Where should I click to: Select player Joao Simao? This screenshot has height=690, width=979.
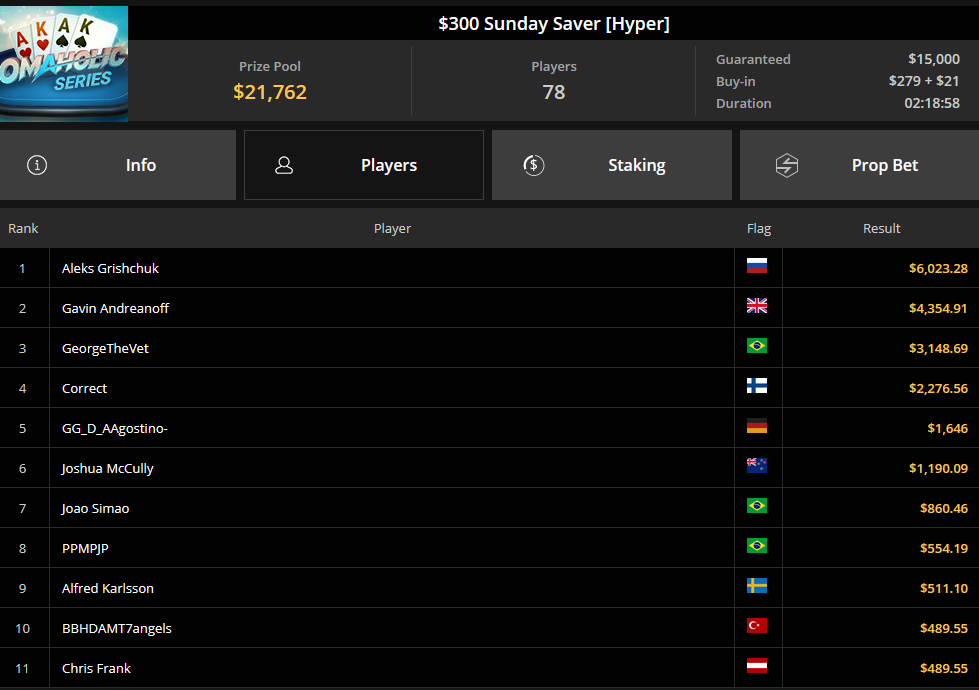click(x=96, y=508)
